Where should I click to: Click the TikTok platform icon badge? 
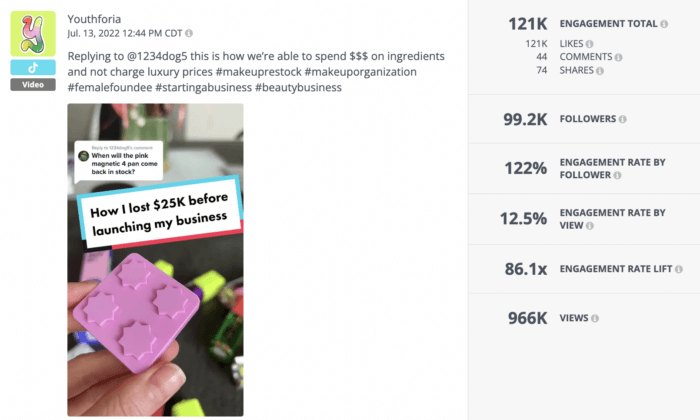pyautogui.click(x=33, y=67)
